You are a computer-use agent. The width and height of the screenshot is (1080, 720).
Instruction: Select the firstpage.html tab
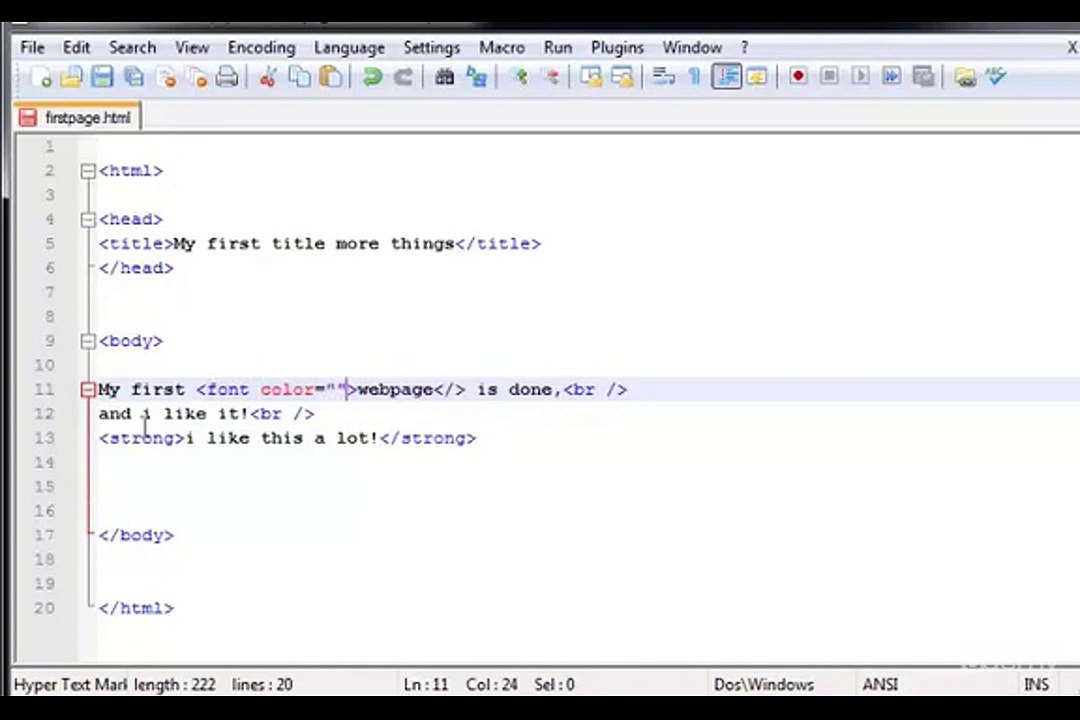[x=77, y=118]
